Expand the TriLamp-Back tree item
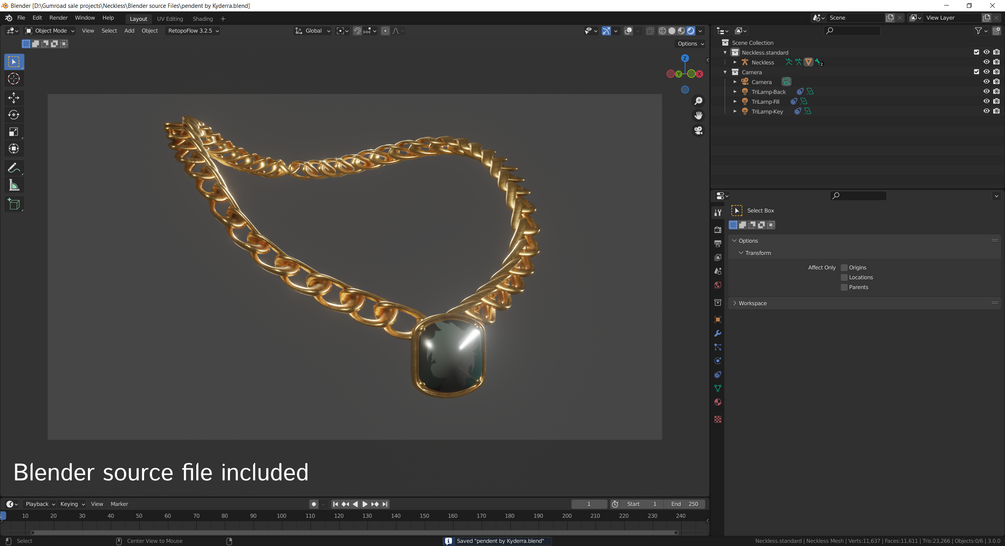The image size is (1005, 546). coord(735,92)
